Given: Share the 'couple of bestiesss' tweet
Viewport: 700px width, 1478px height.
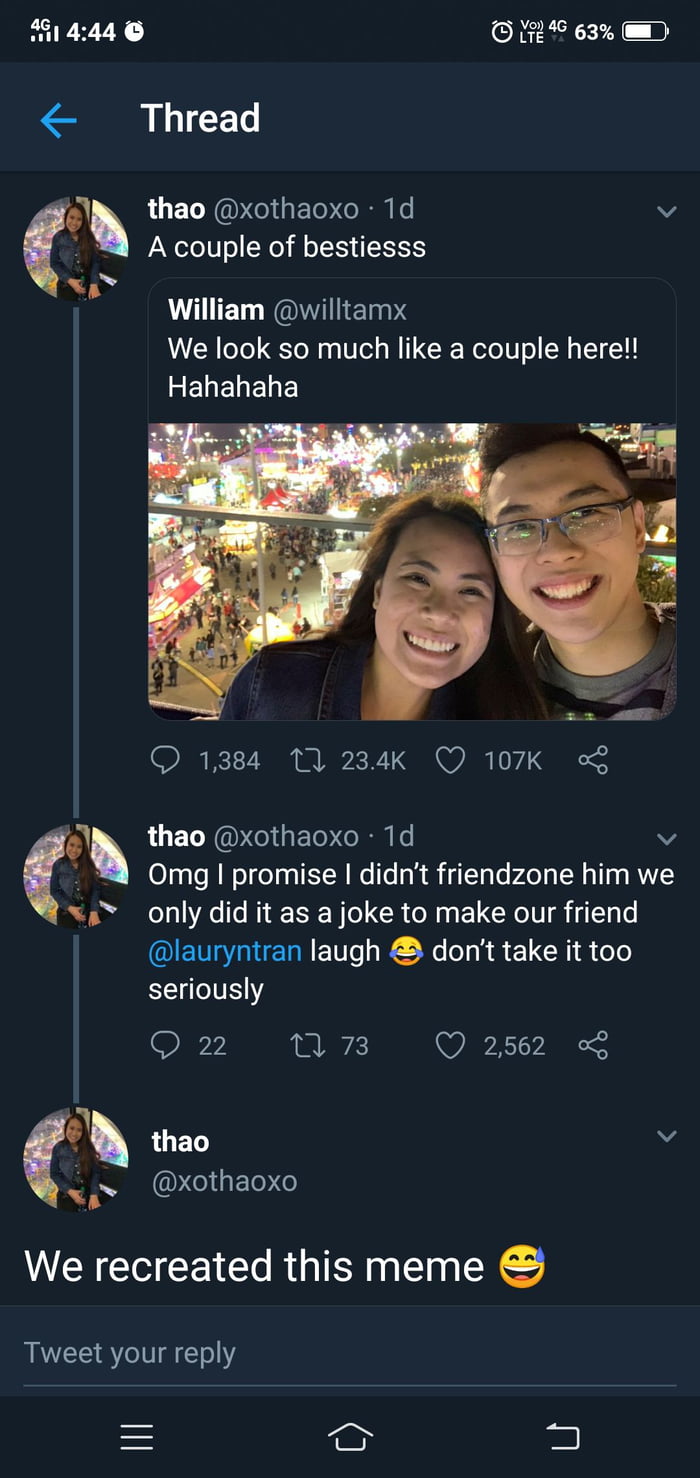Looking at the screenshot, I should (x=594, y=761).
